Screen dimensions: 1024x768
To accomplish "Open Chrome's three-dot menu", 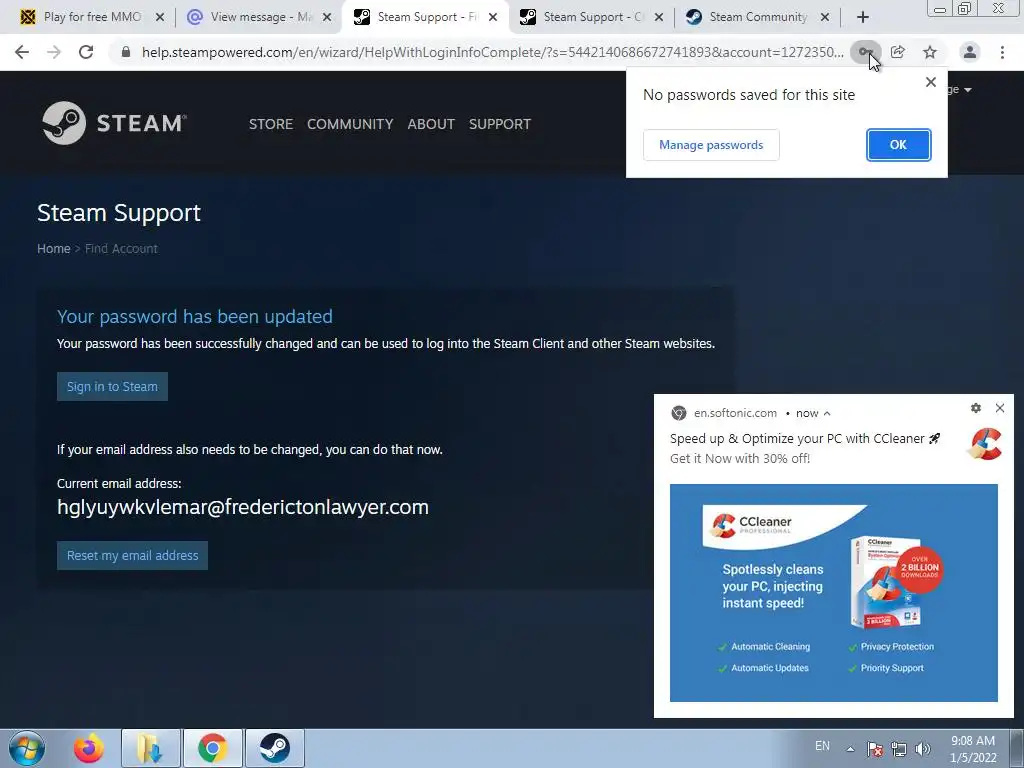I will click(x=1002, y=52).
